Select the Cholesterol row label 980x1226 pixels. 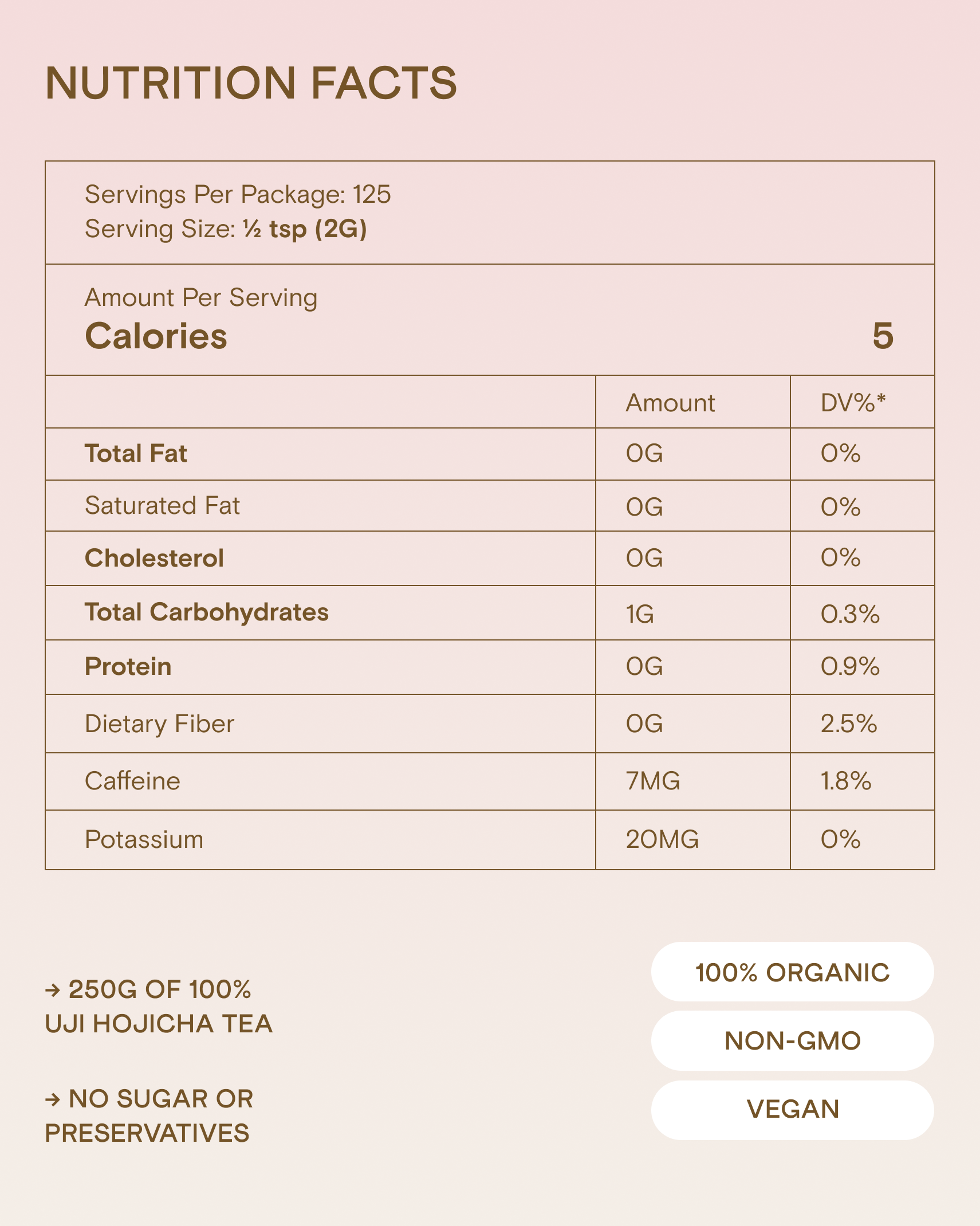click(x=154, y=559)
